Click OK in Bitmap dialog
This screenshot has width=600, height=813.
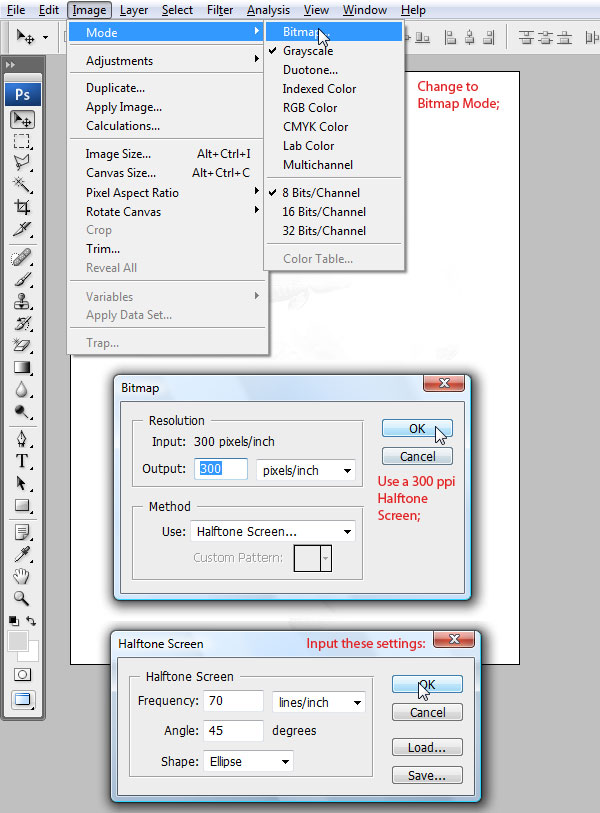pyautogui.click(x=417, y=429)
